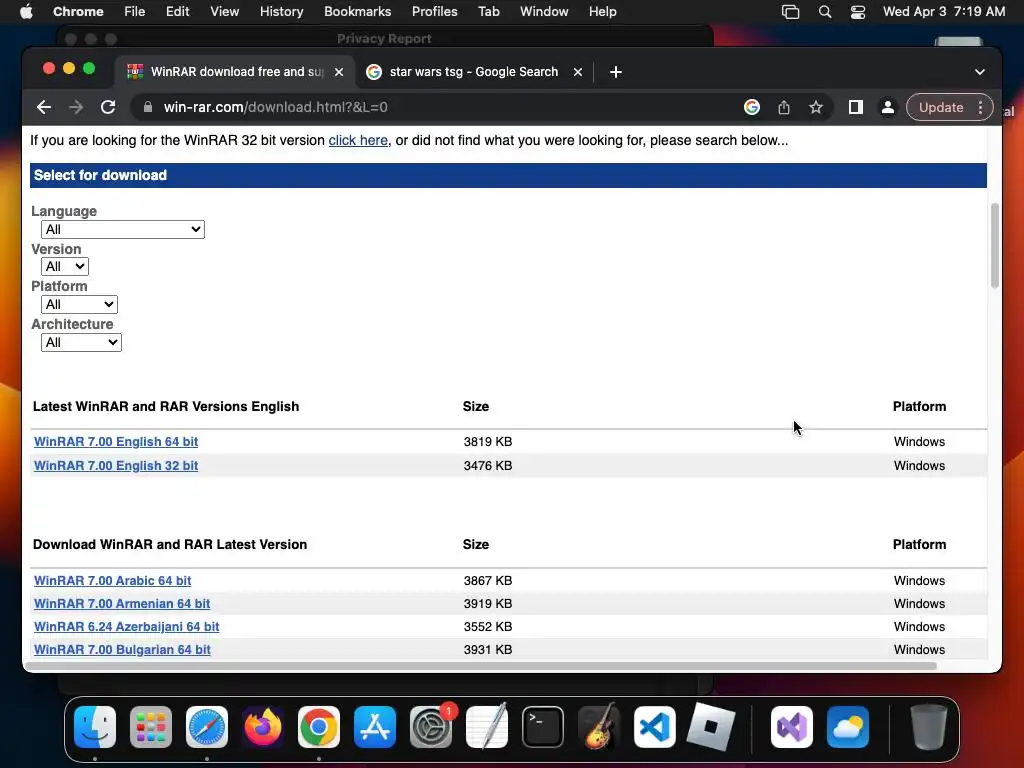Open Chrome profile menu
Viewport: 1024px width, 768px height.
pyautogui.click(x=888, y=107)
